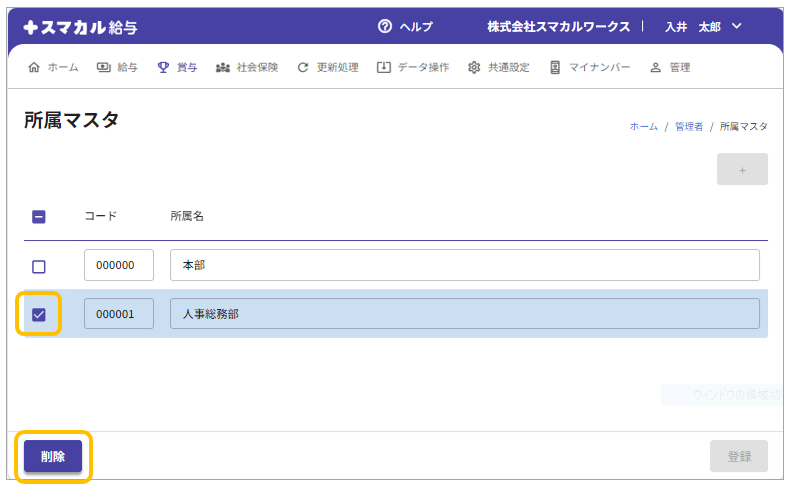Image resolution: width=792 pixels, height=490 pixels.
Task: Uncheck the 人事総務部 row checkbox
Action: coord(39,314)
